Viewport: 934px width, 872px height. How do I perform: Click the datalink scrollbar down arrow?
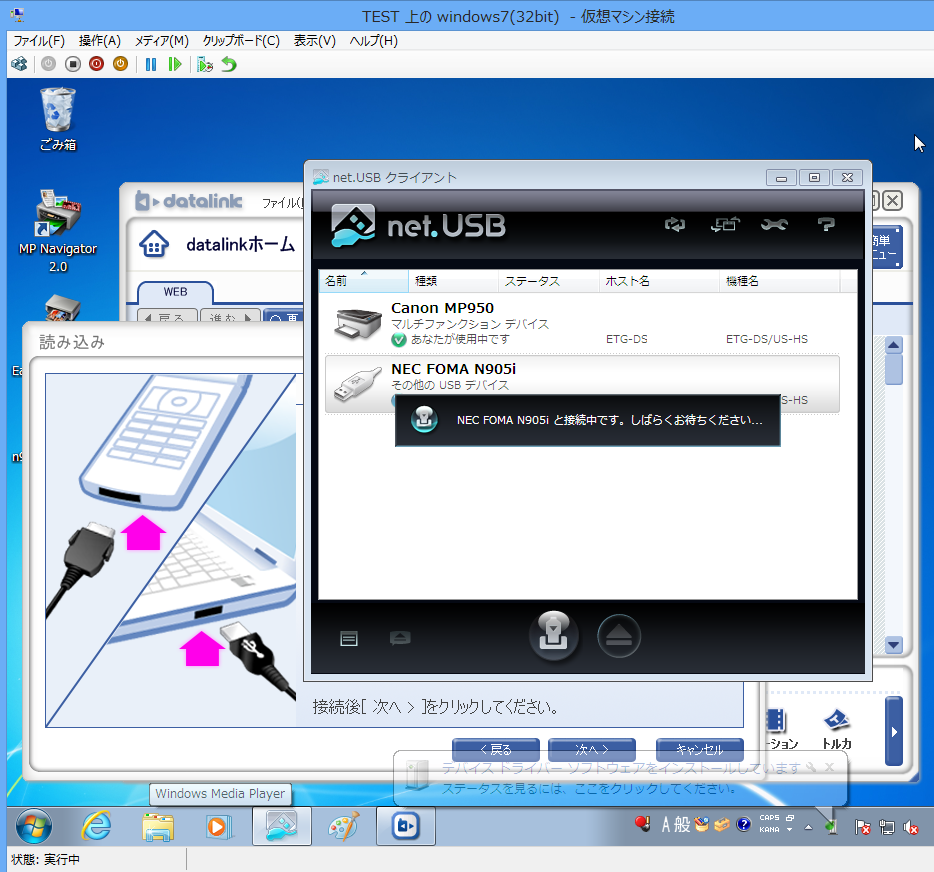[893, 644]
